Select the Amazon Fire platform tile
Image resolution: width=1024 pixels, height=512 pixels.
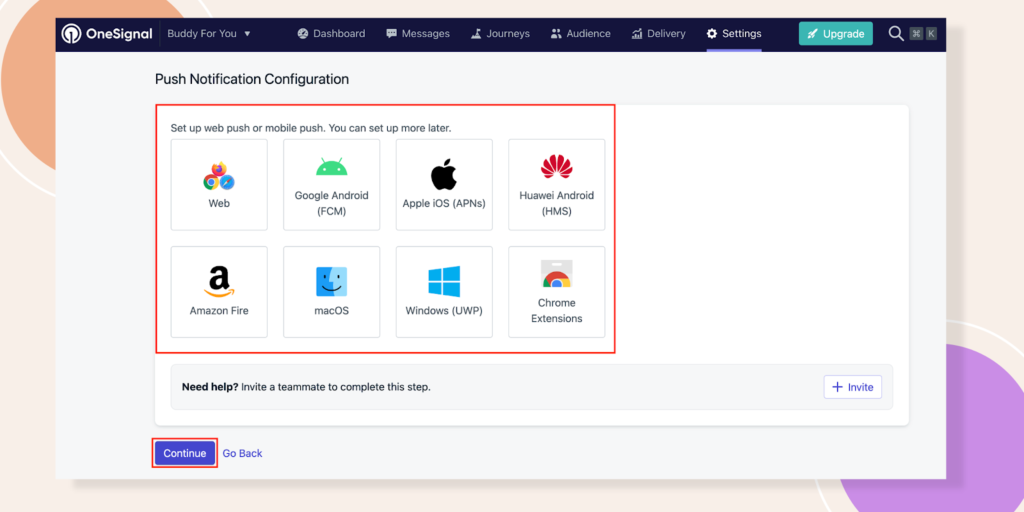tap(219, 292)
